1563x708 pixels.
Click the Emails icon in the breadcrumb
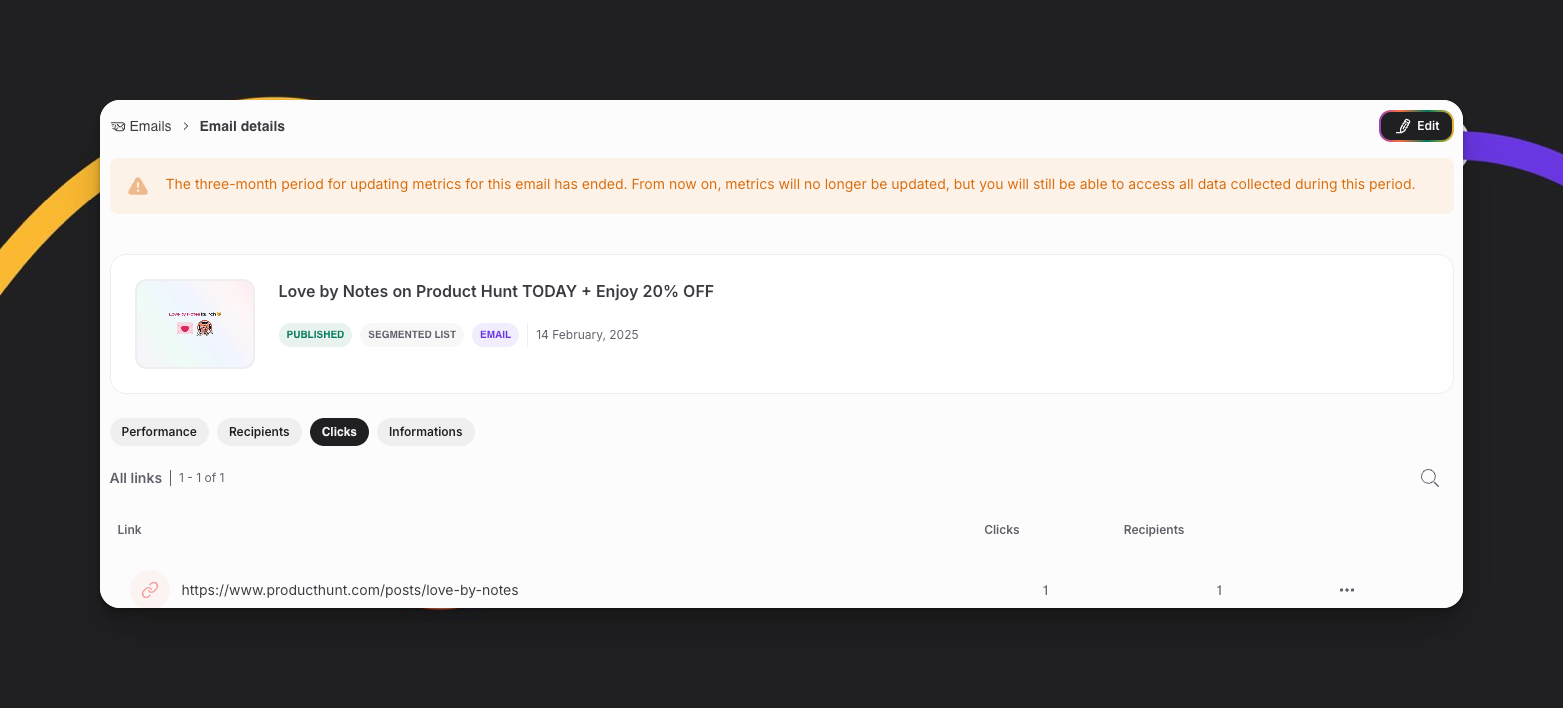118,127
